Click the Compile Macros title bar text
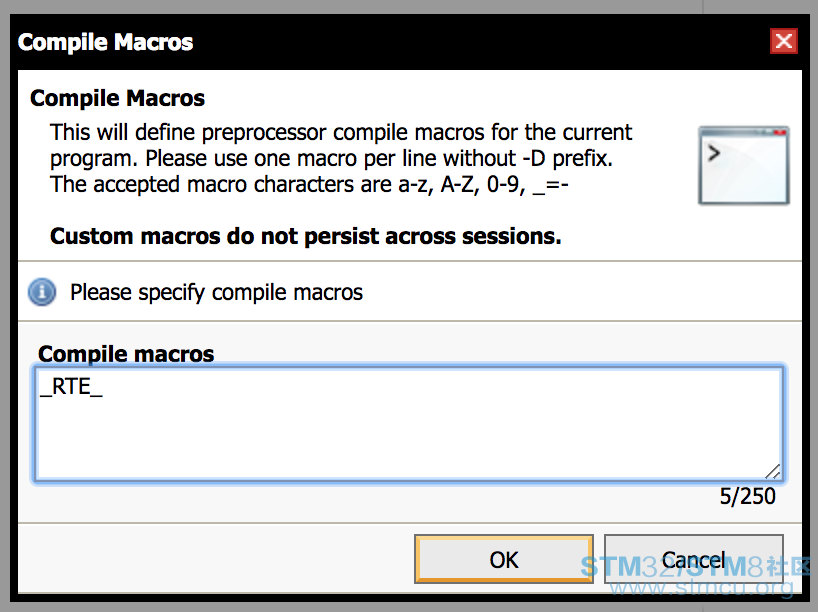818x612 pixels. pyautogui.click(x=105, y=42)
